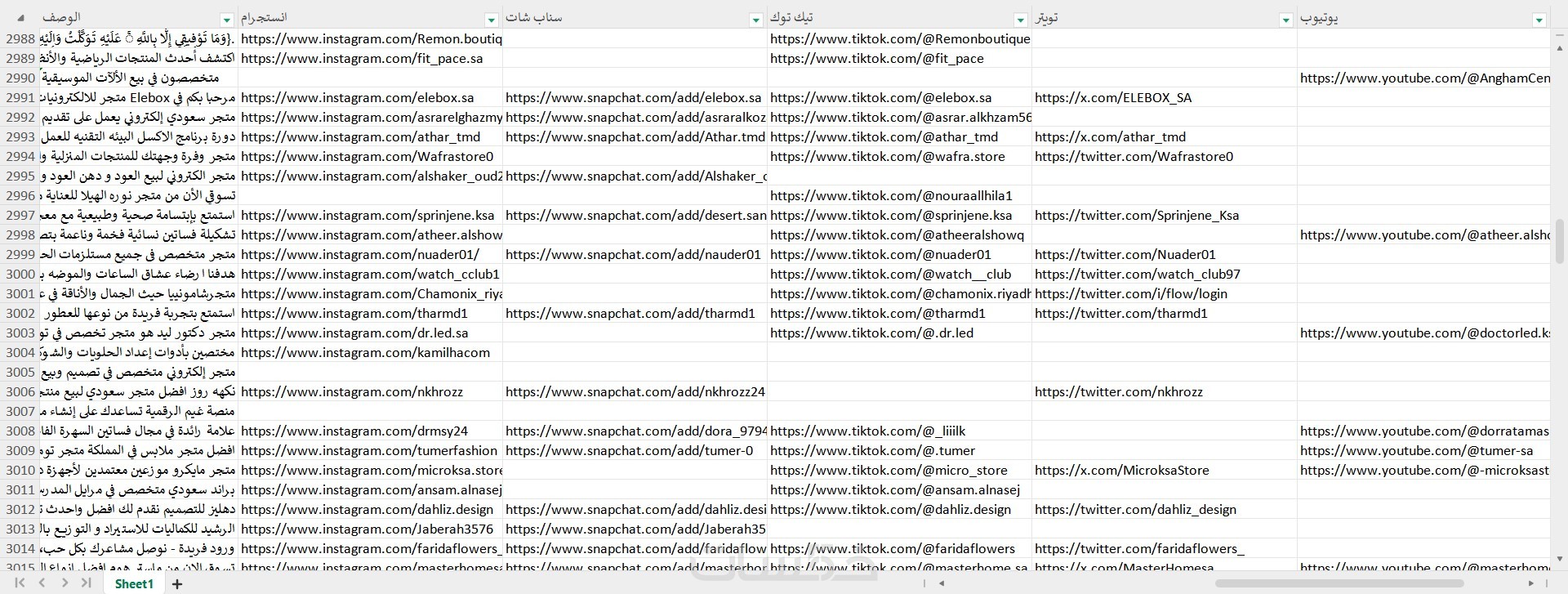Select the انستجرام header cell
Image resolution: width=1568 pixels, height=594 pixels.
(370, 18)
